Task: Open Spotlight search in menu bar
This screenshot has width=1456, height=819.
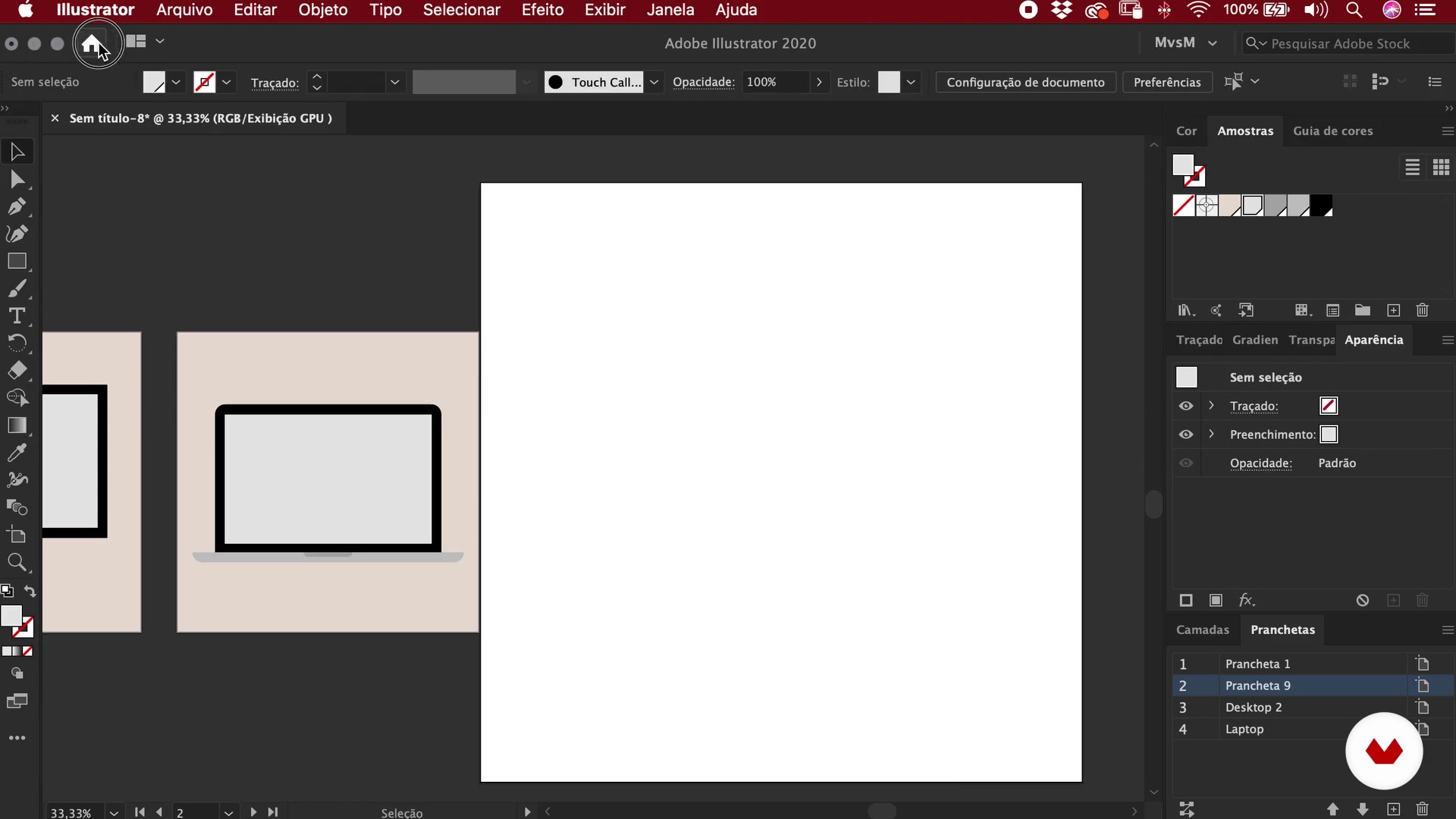Action: point(1354,10)
